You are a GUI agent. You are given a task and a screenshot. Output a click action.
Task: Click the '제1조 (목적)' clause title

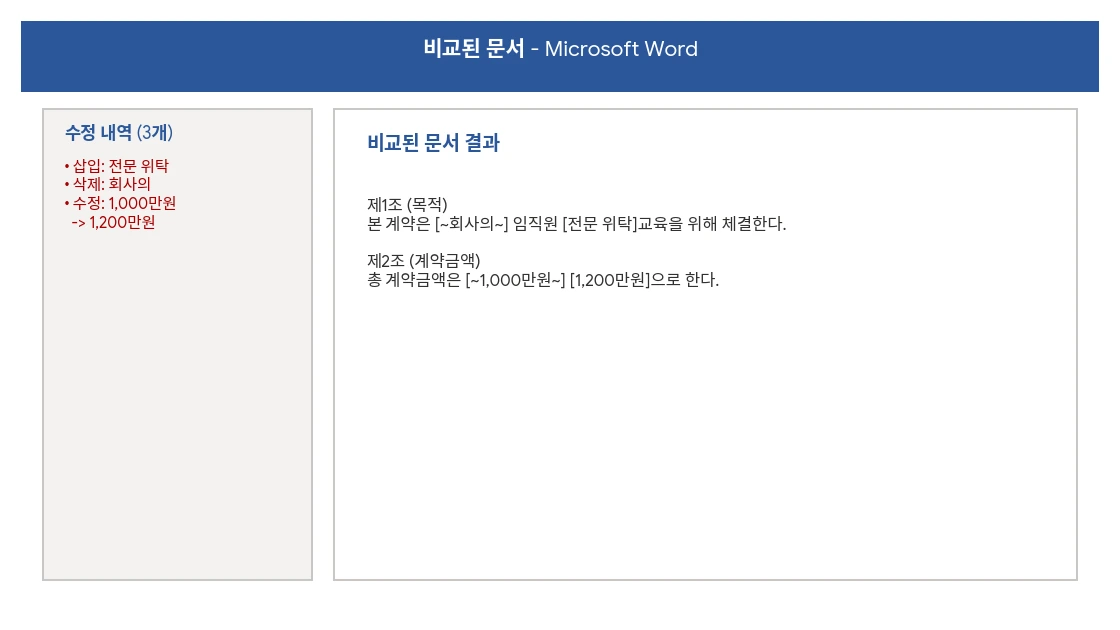pyautogui.click(x=407, y=205)
